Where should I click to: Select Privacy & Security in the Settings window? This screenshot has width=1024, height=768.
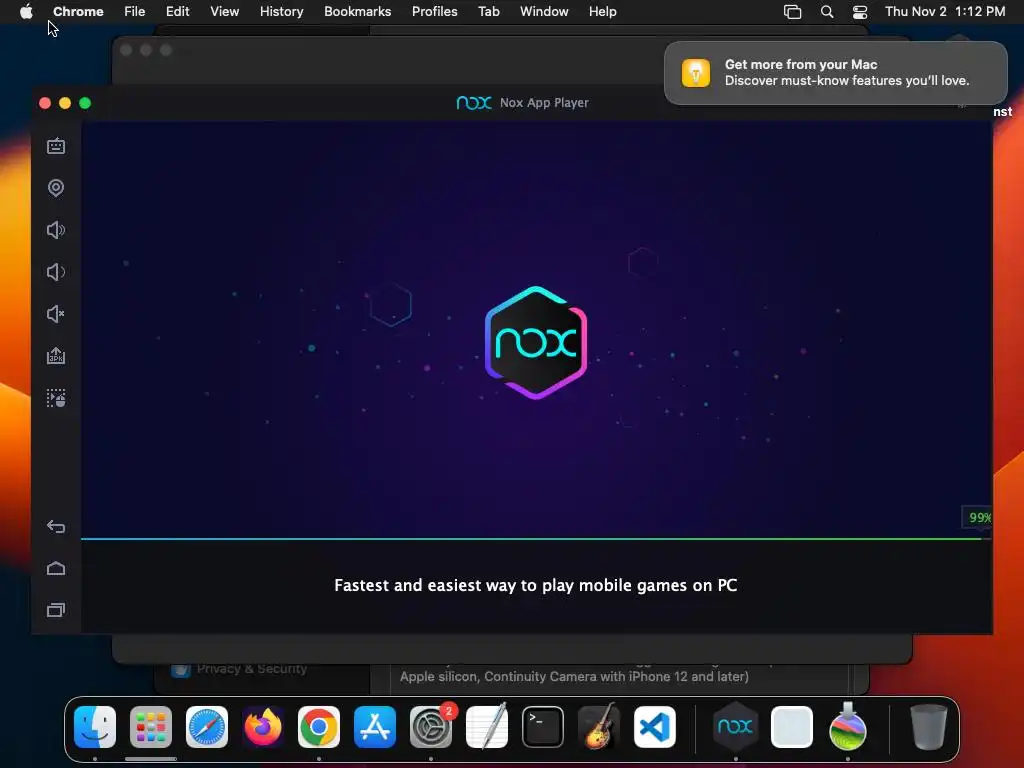coord(251,669)
